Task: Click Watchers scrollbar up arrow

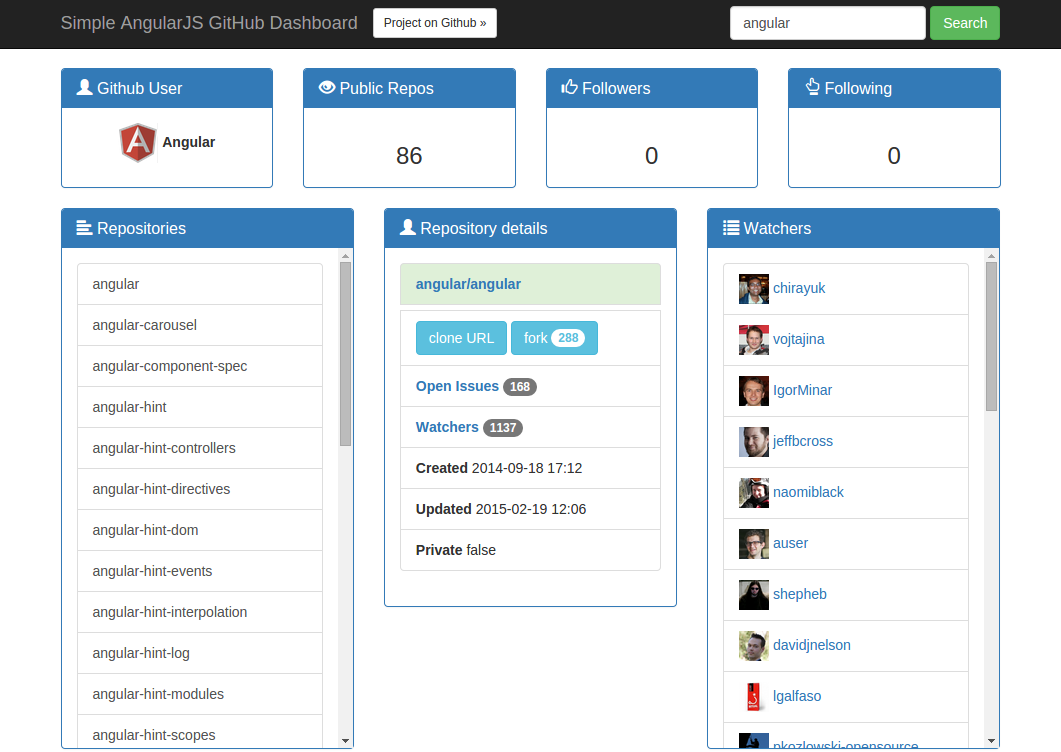Action: pos(991,256)
